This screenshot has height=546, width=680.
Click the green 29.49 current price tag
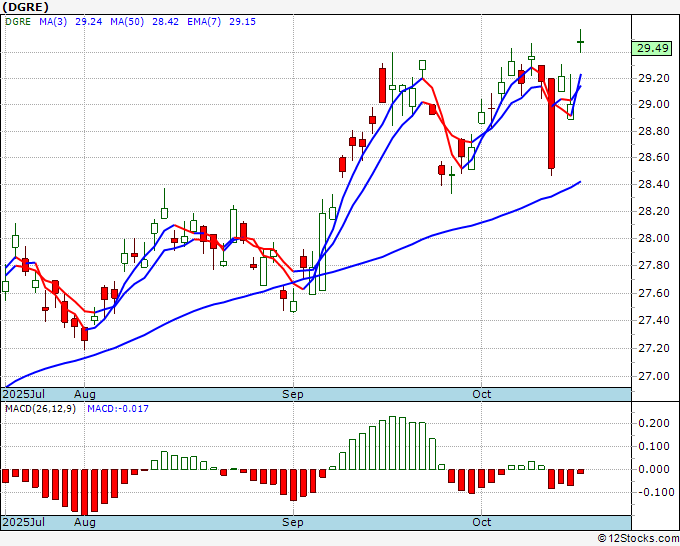(653, 48)
